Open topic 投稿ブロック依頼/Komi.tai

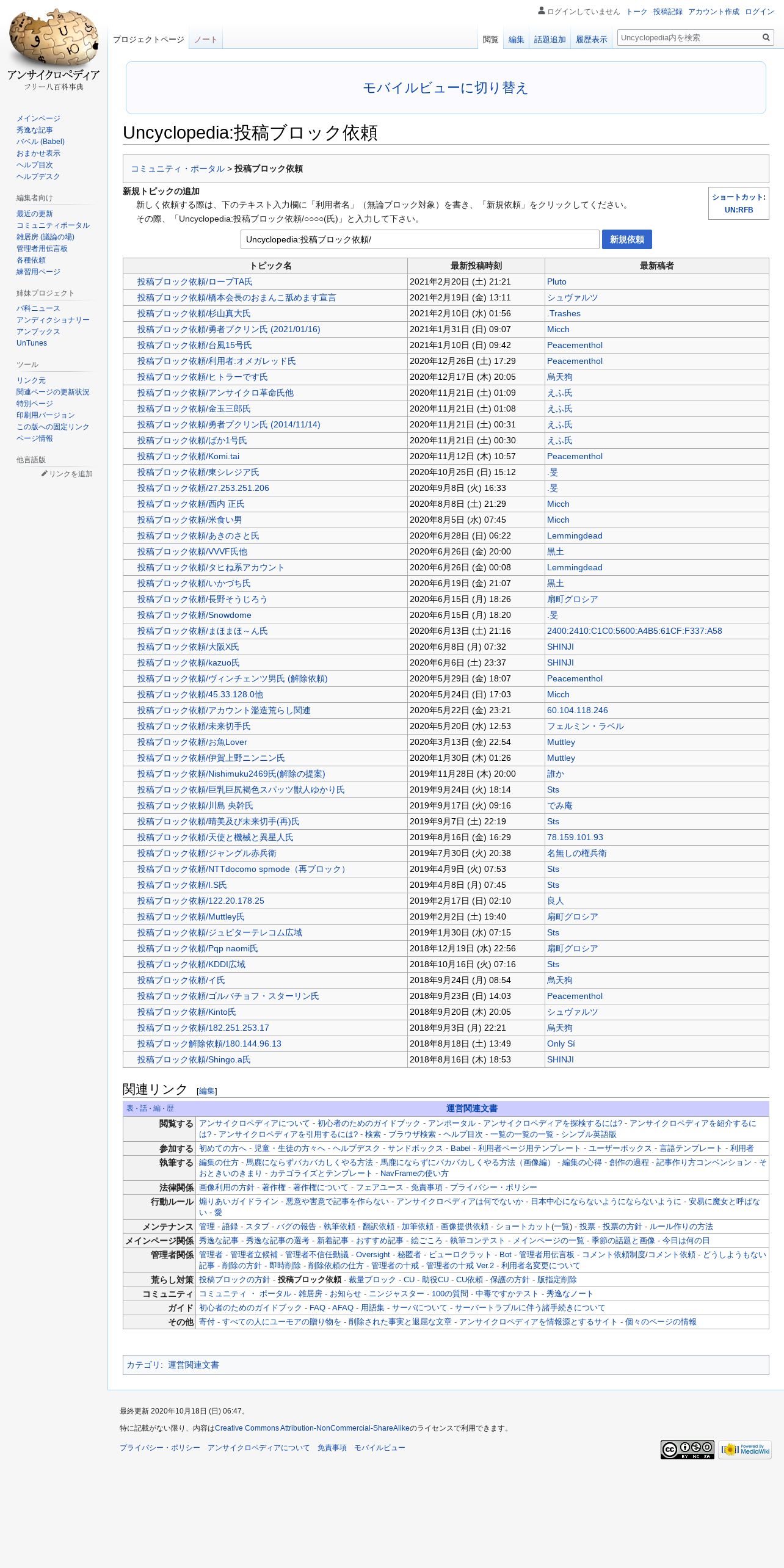[189, 456]
